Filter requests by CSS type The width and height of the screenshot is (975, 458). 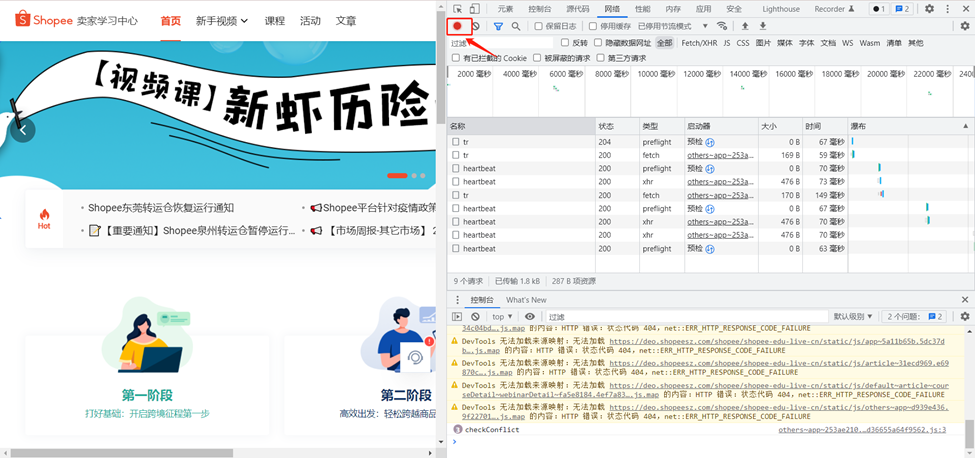click(743, 43)
